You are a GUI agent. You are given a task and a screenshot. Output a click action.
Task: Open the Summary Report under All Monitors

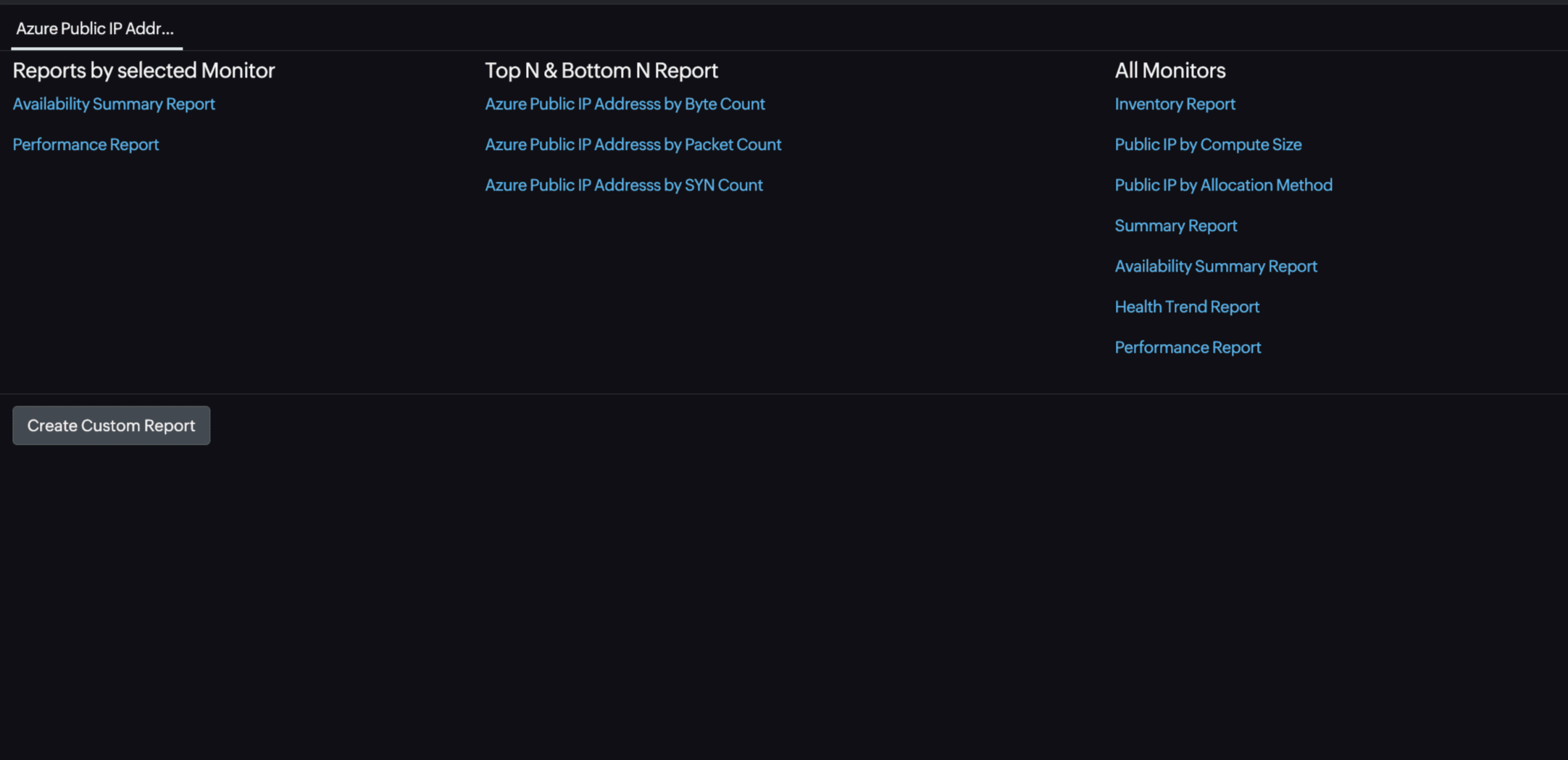click(1175, 225)
